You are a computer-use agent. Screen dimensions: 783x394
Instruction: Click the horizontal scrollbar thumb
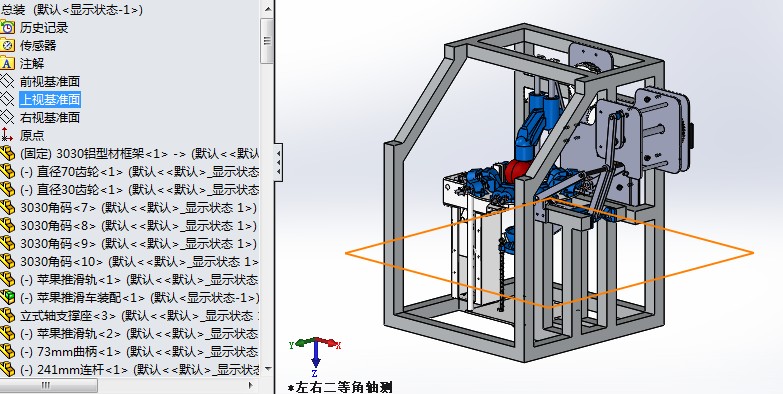tap(48, 385)
